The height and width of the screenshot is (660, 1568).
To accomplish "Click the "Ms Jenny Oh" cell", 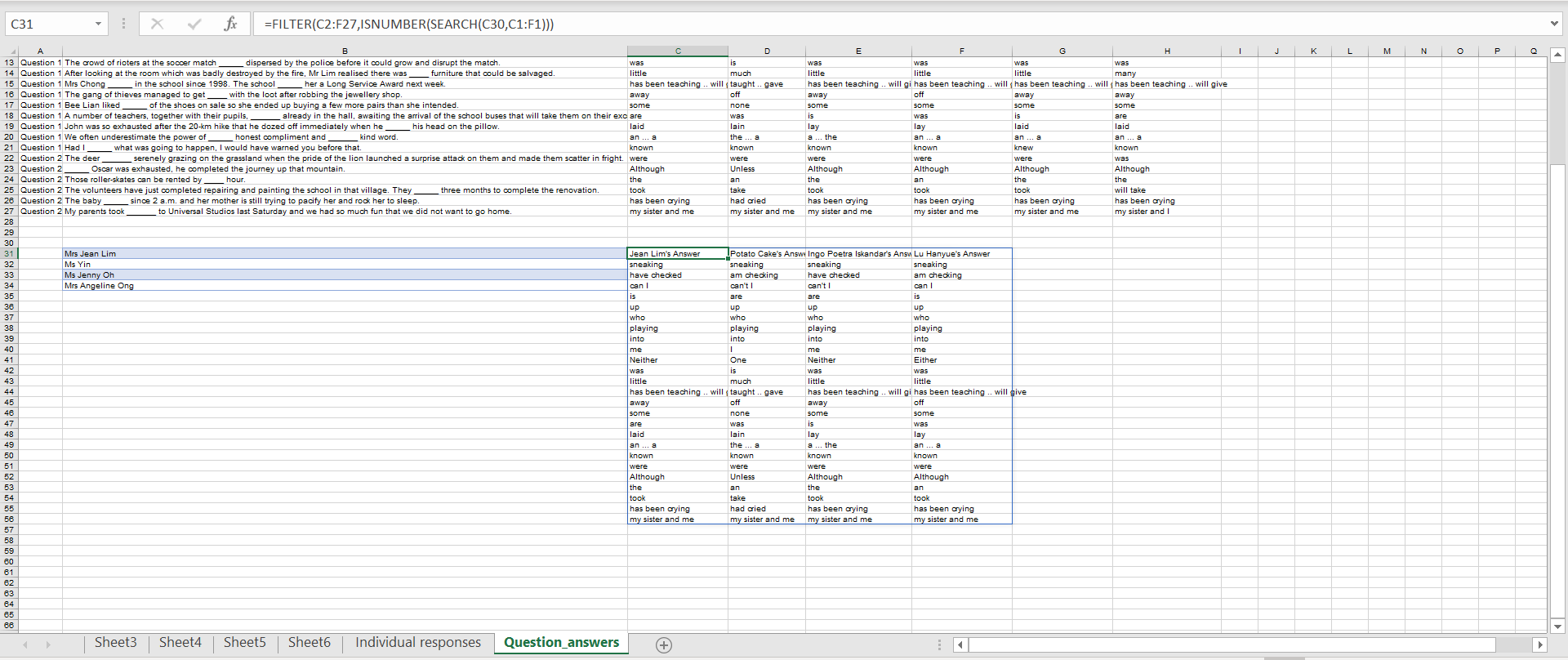I will 345,275.
